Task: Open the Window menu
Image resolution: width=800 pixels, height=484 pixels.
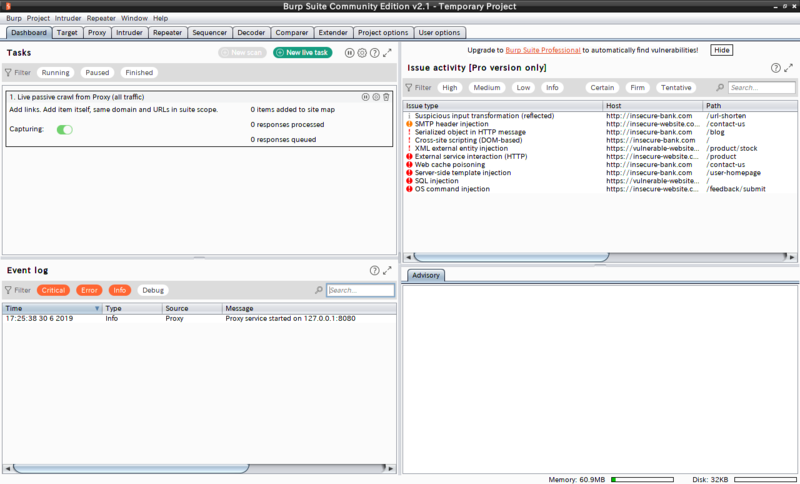Action: click(x=134, y=18)
